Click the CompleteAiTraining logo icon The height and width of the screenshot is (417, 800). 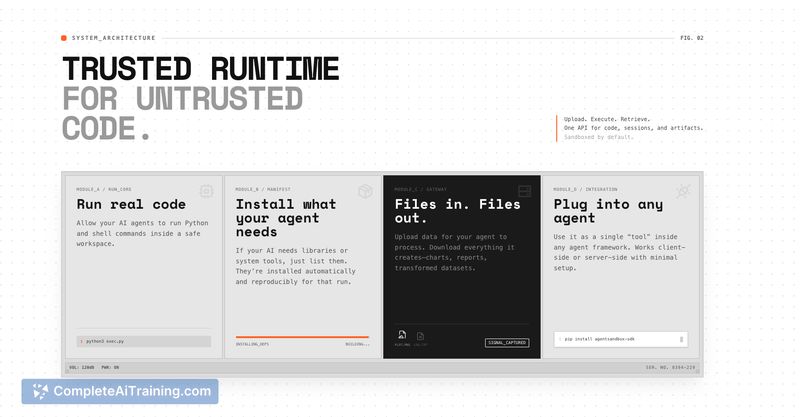41,392
